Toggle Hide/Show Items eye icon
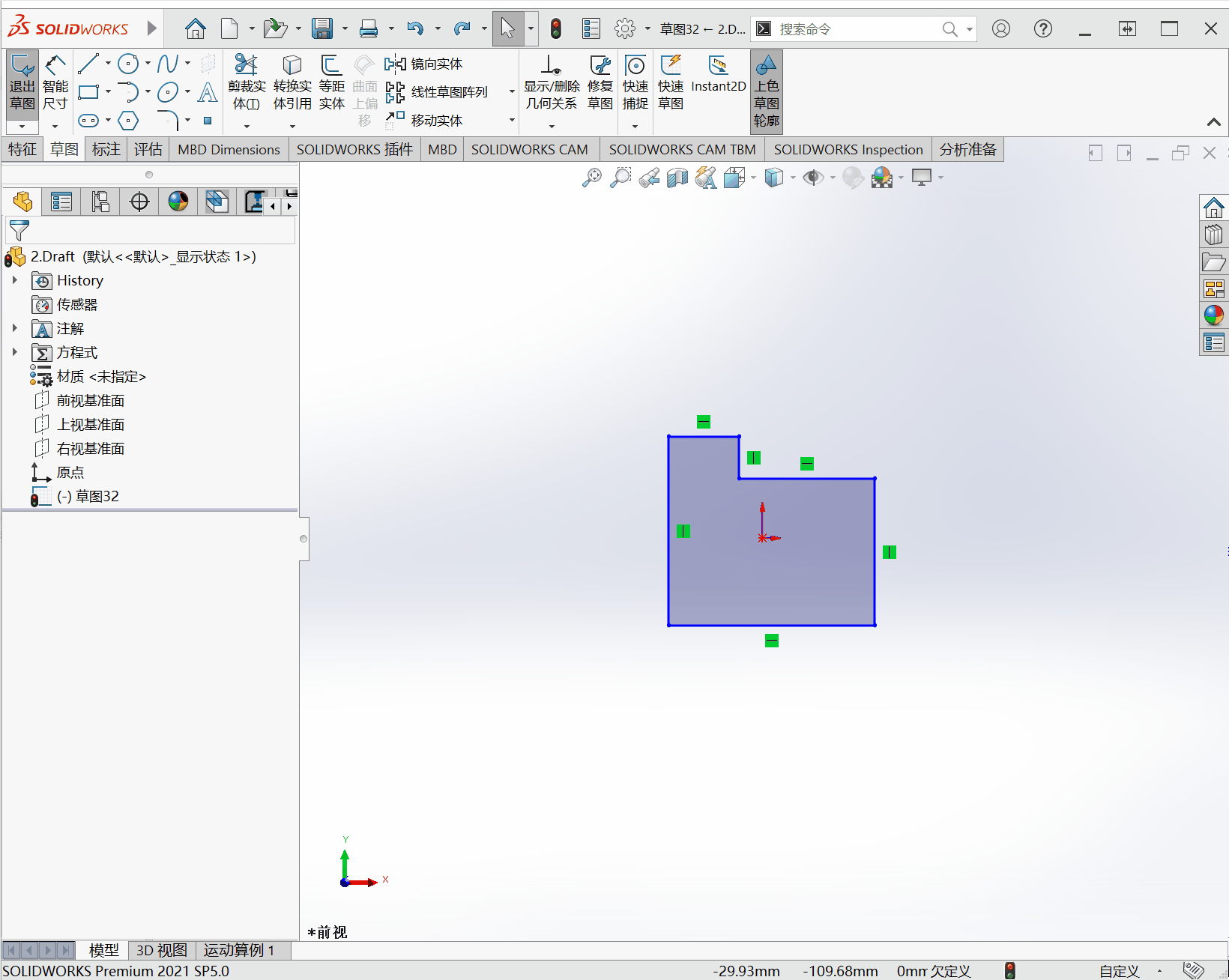The height and width of the screenshot is (980, 1229). (x=813, y=178)
